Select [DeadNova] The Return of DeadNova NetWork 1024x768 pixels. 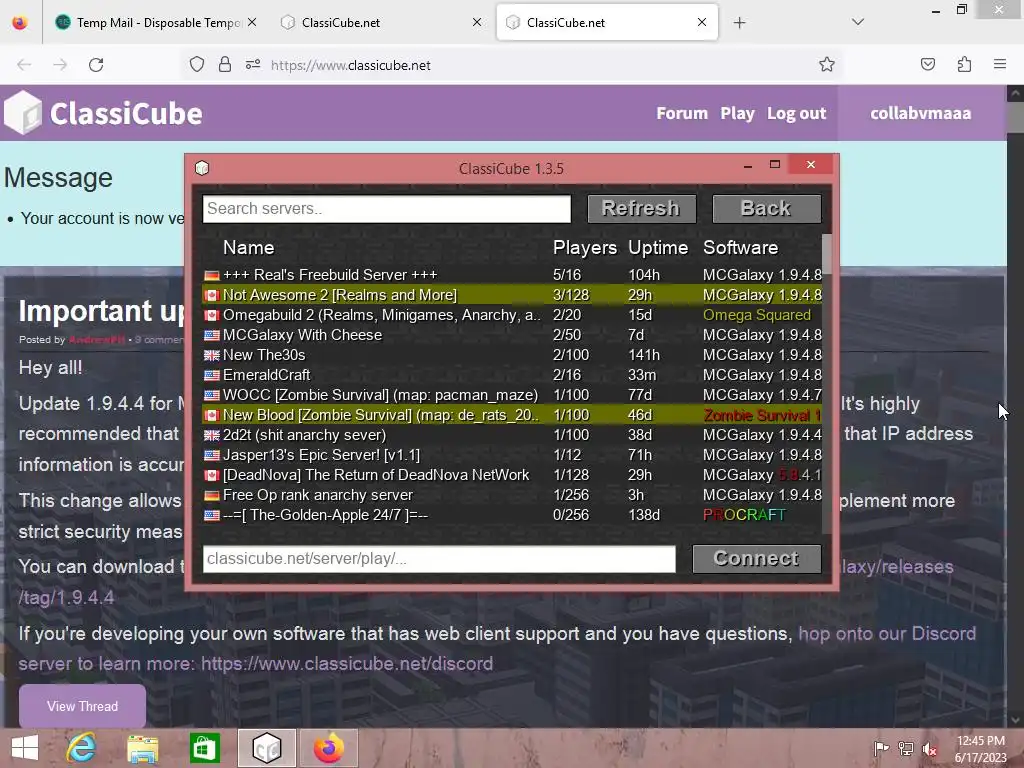pos(511,475)
